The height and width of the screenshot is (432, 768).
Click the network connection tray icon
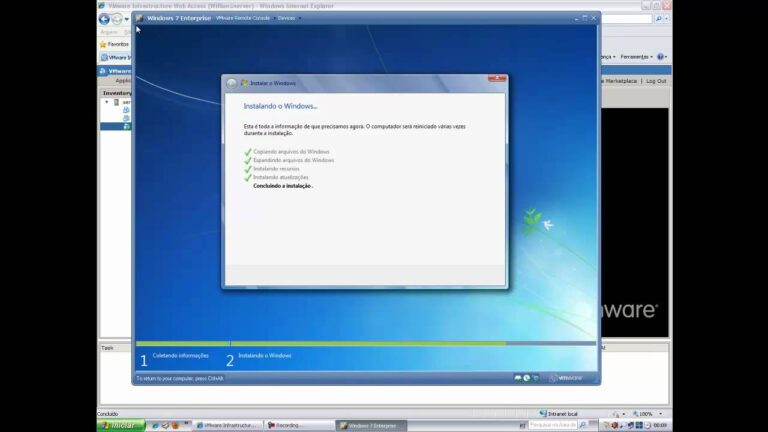(x=630, y=426)
